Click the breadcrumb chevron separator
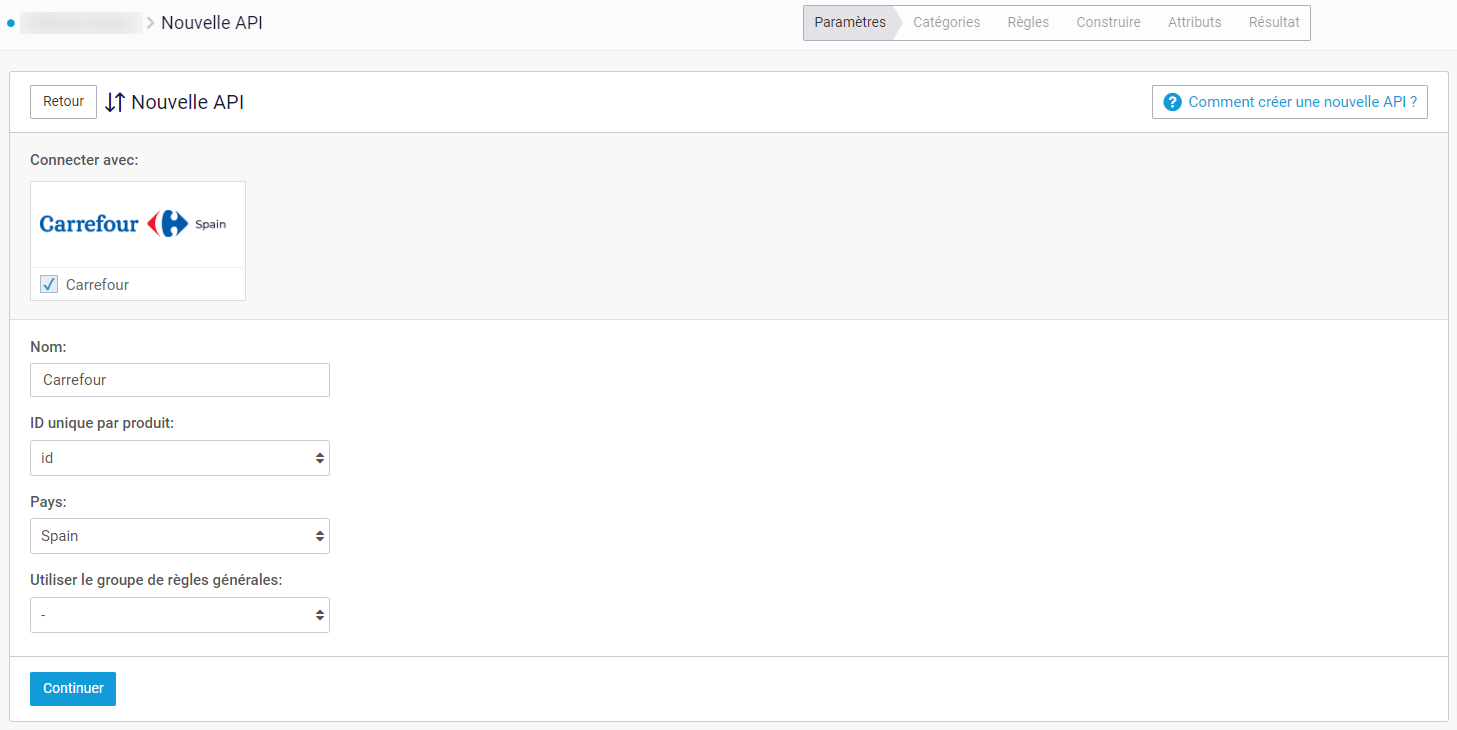The image size is (1457, 730). (151, 22)
